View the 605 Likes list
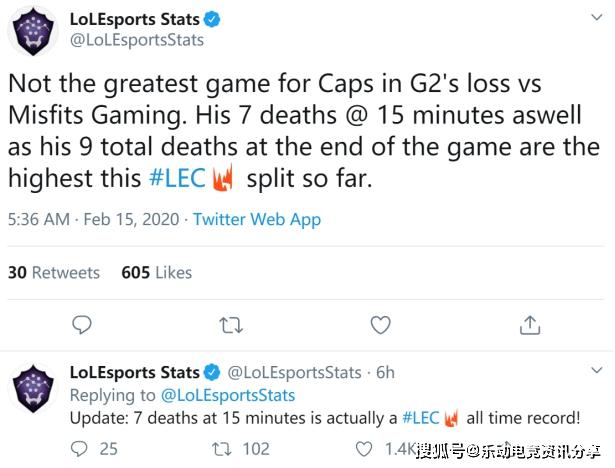This screenshot has height=468, width=615. [156, 272]
